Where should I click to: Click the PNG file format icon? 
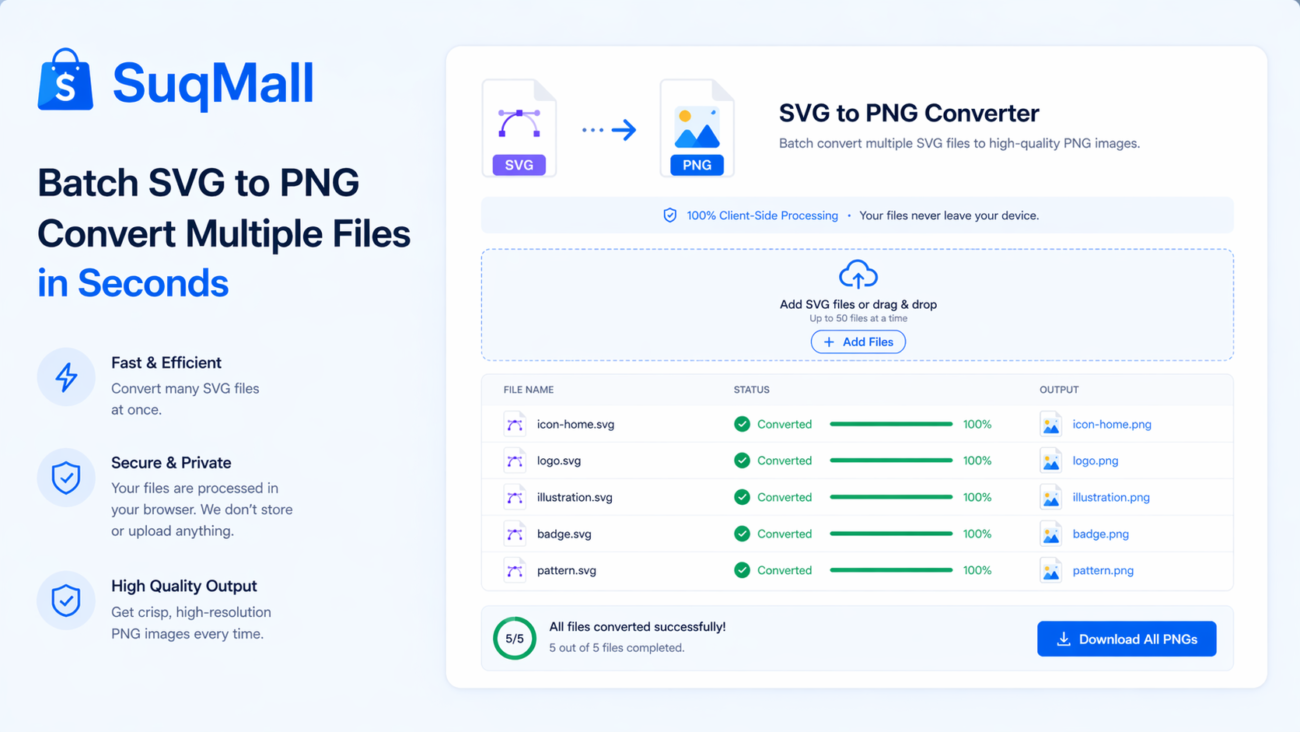click(x=696, y=125)
